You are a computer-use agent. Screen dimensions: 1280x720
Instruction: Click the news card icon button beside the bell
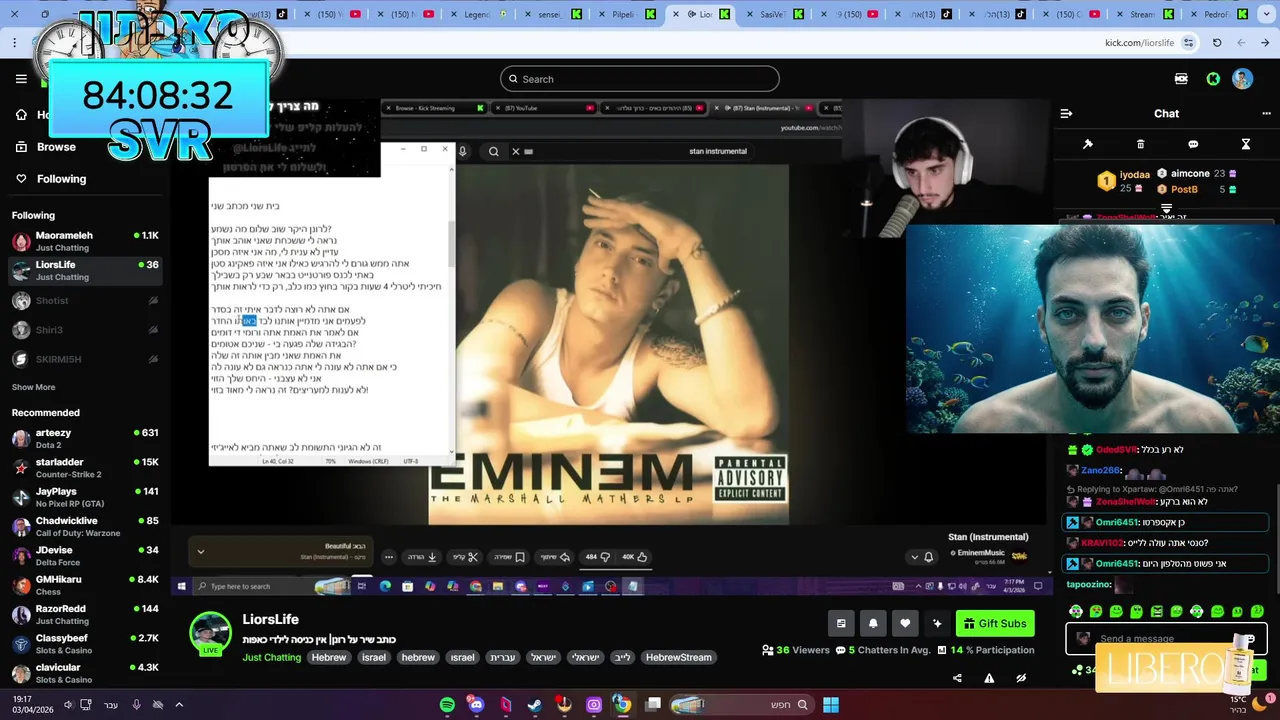841,623
